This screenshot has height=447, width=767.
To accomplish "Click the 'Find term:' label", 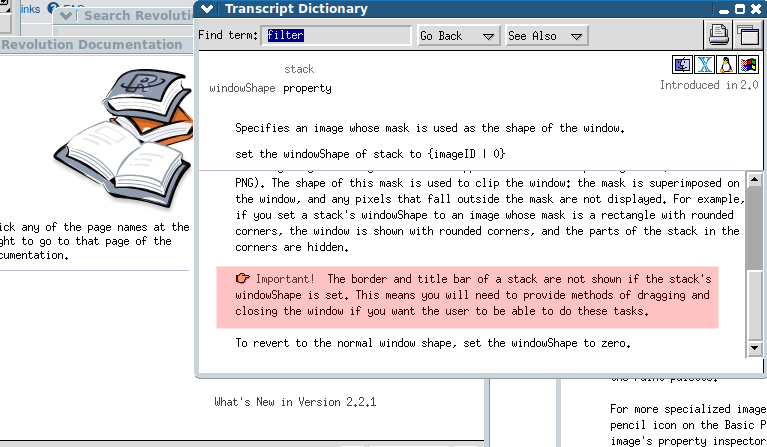I will (228, 35).
